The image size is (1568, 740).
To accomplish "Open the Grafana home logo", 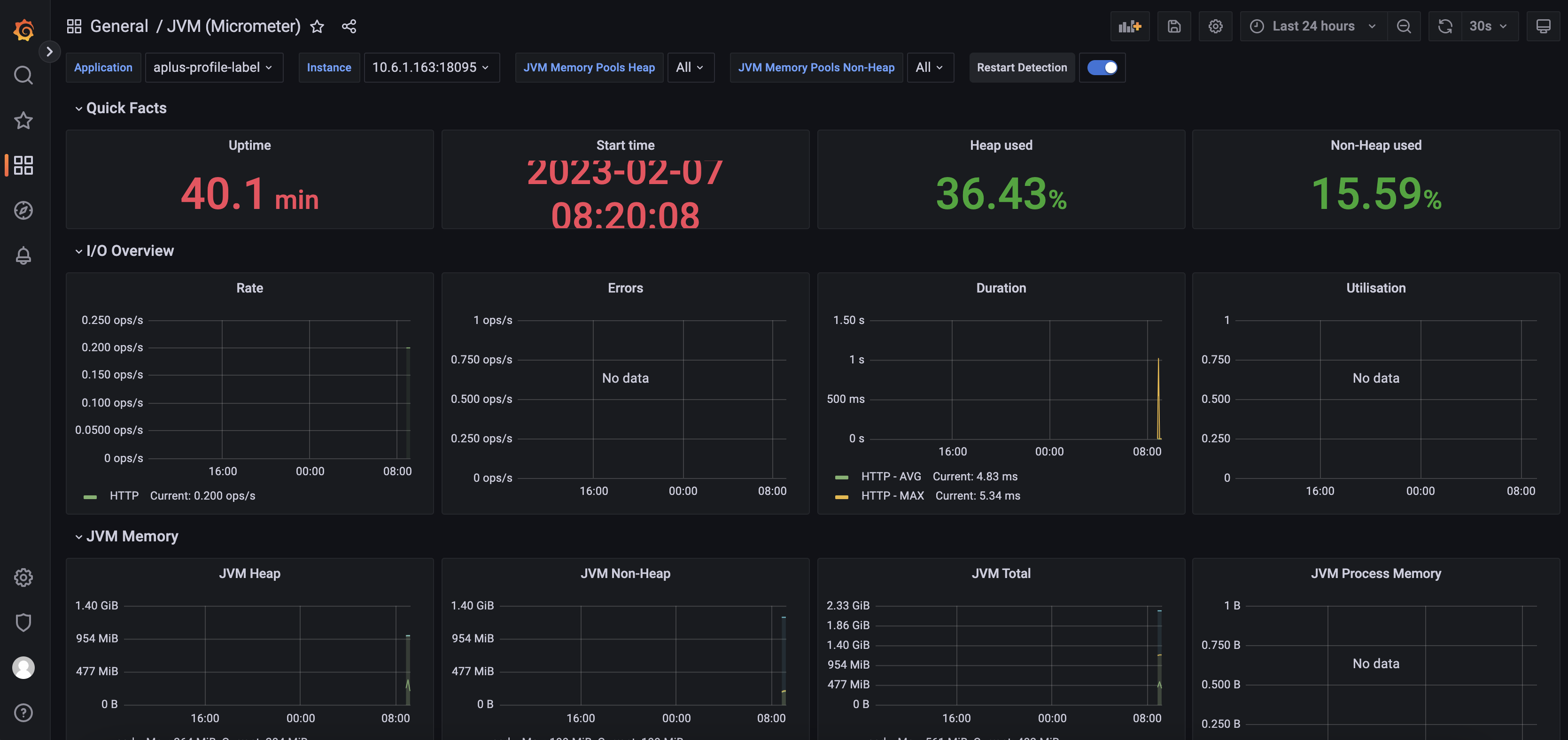I will click(24, 29).
